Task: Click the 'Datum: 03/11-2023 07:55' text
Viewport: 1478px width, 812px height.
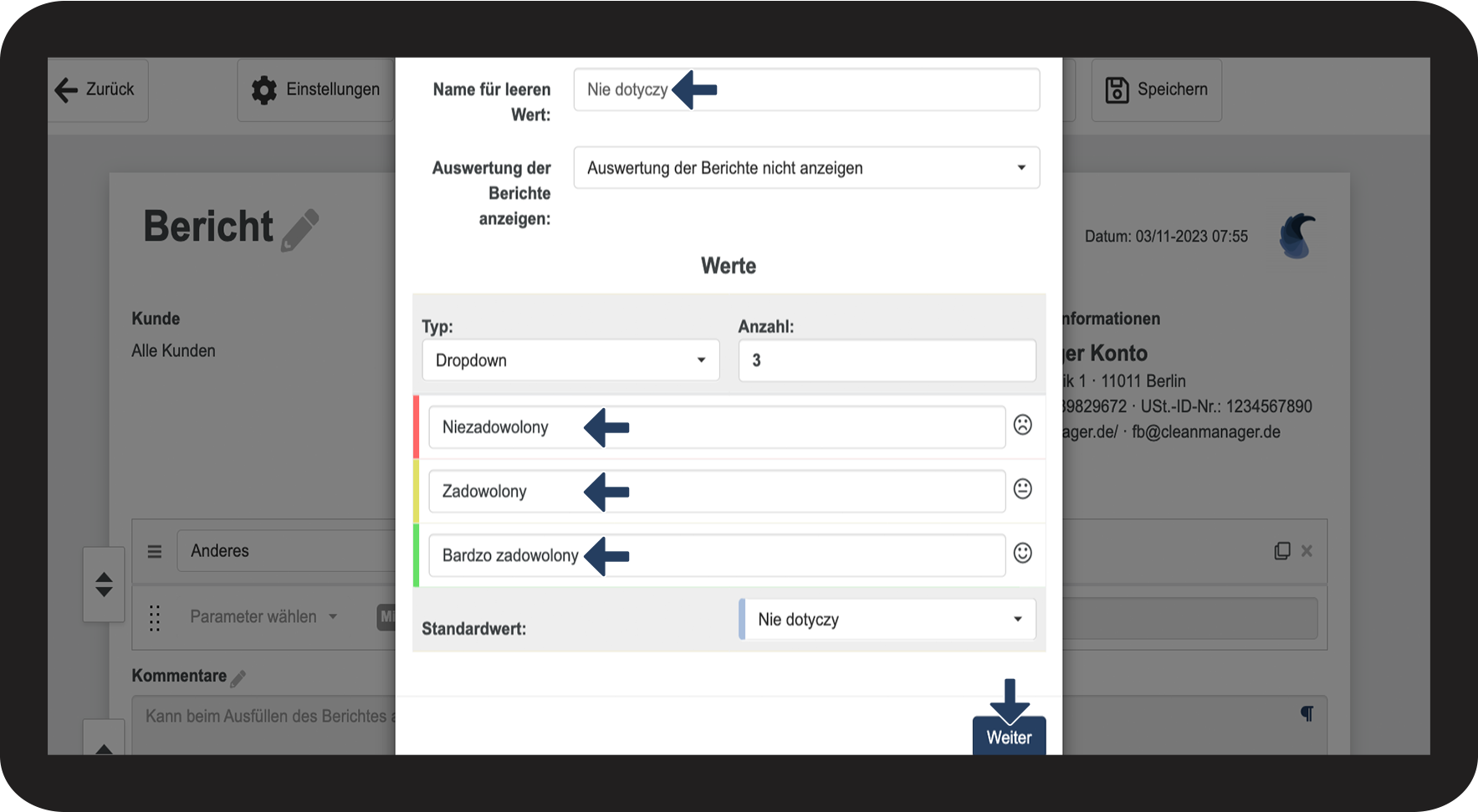Action: tap(1166, 237)
